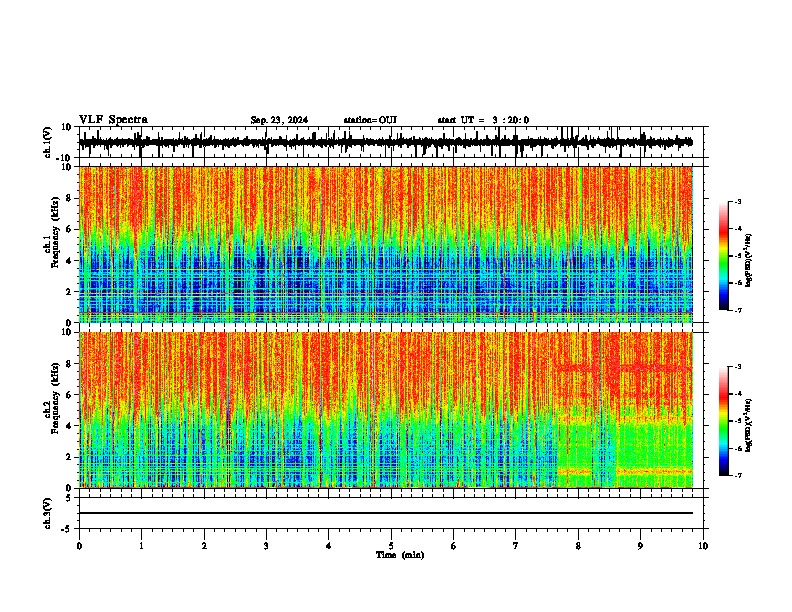Click the "-7" value on ch.1 colorbar
Image resolution: width=792 pixels, height=612 pixels.
click(737, 310)
